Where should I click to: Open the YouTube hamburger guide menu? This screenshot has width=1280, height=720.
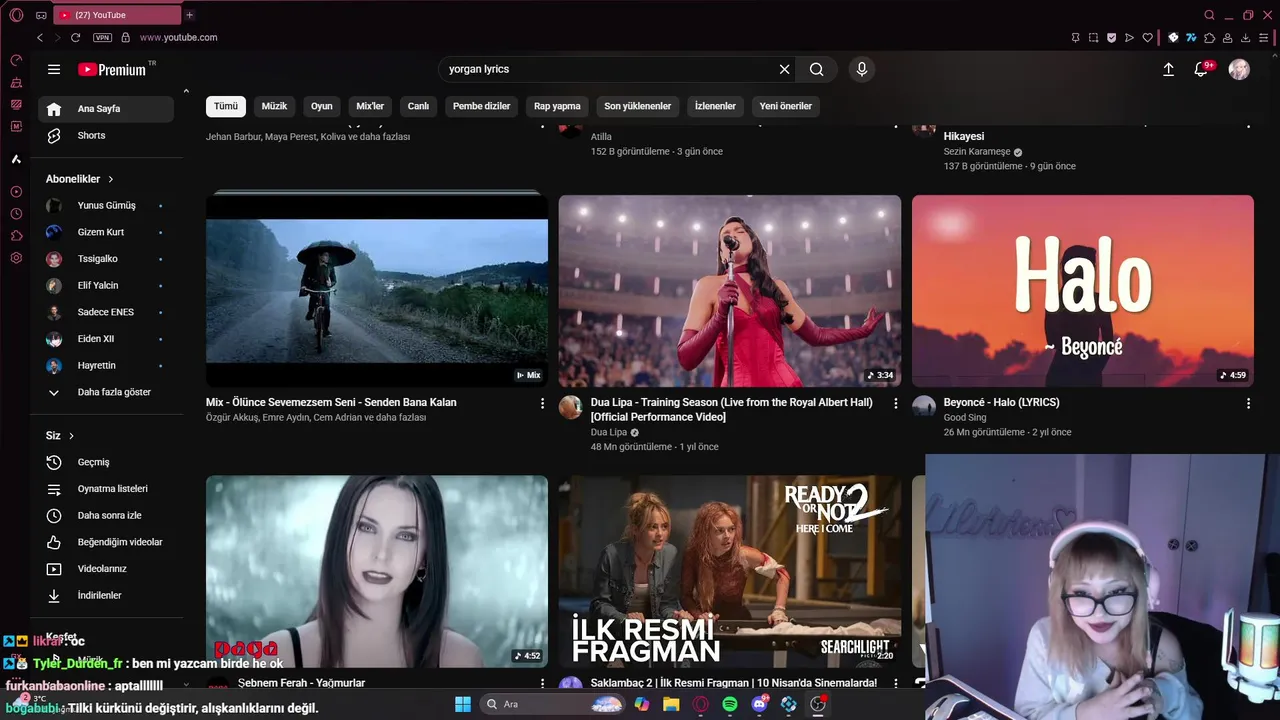coord(54,69)
